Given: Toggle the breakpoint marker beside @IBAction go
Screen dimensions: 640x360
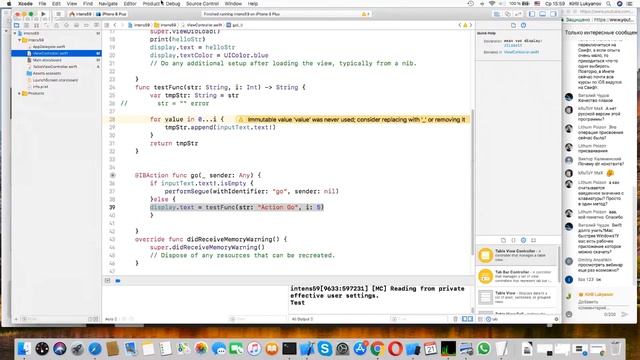Looking at the screenshot, I should pyautogui.click(x=113, y=175).
